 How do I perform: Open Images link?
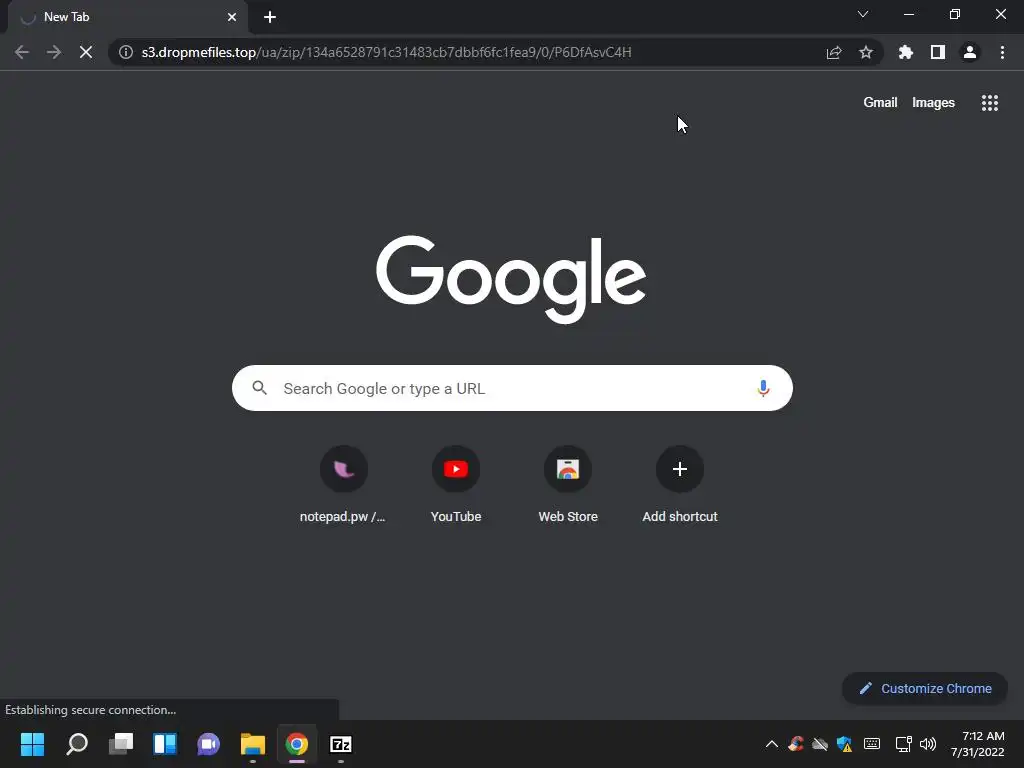[933, 103]
